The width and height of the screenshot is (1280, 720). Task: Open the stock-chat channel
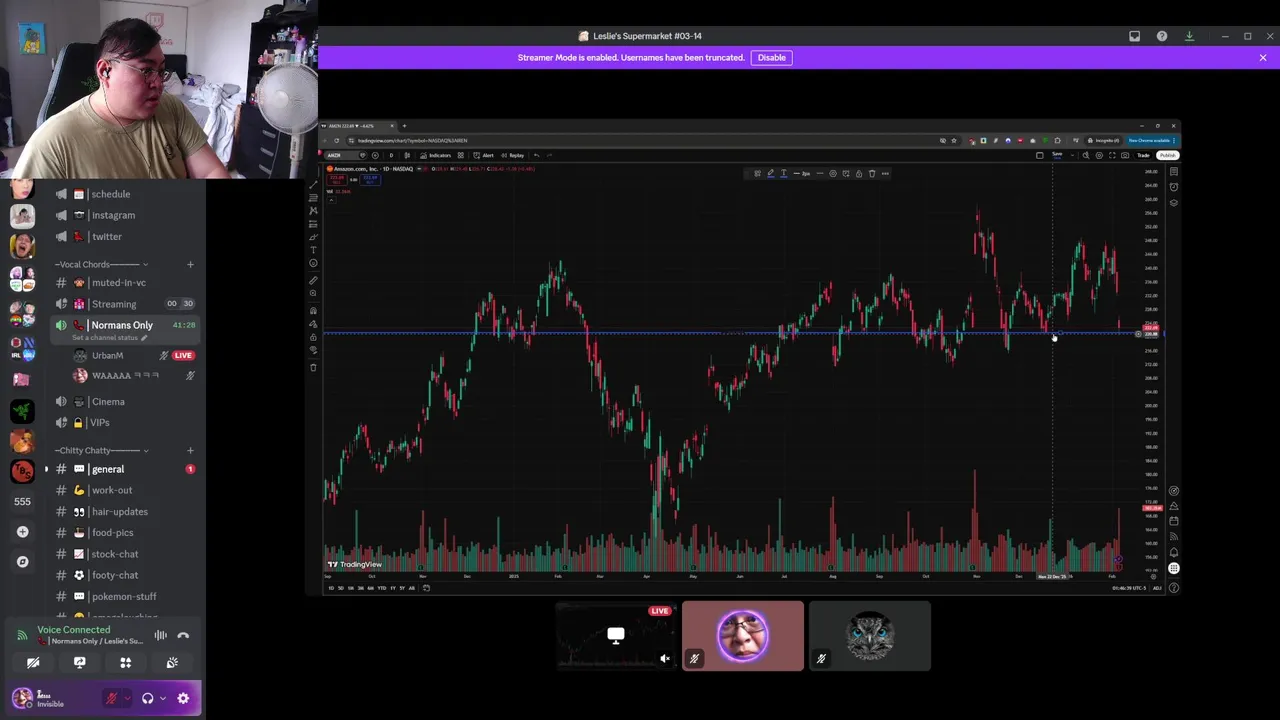(x=124, y=554)
